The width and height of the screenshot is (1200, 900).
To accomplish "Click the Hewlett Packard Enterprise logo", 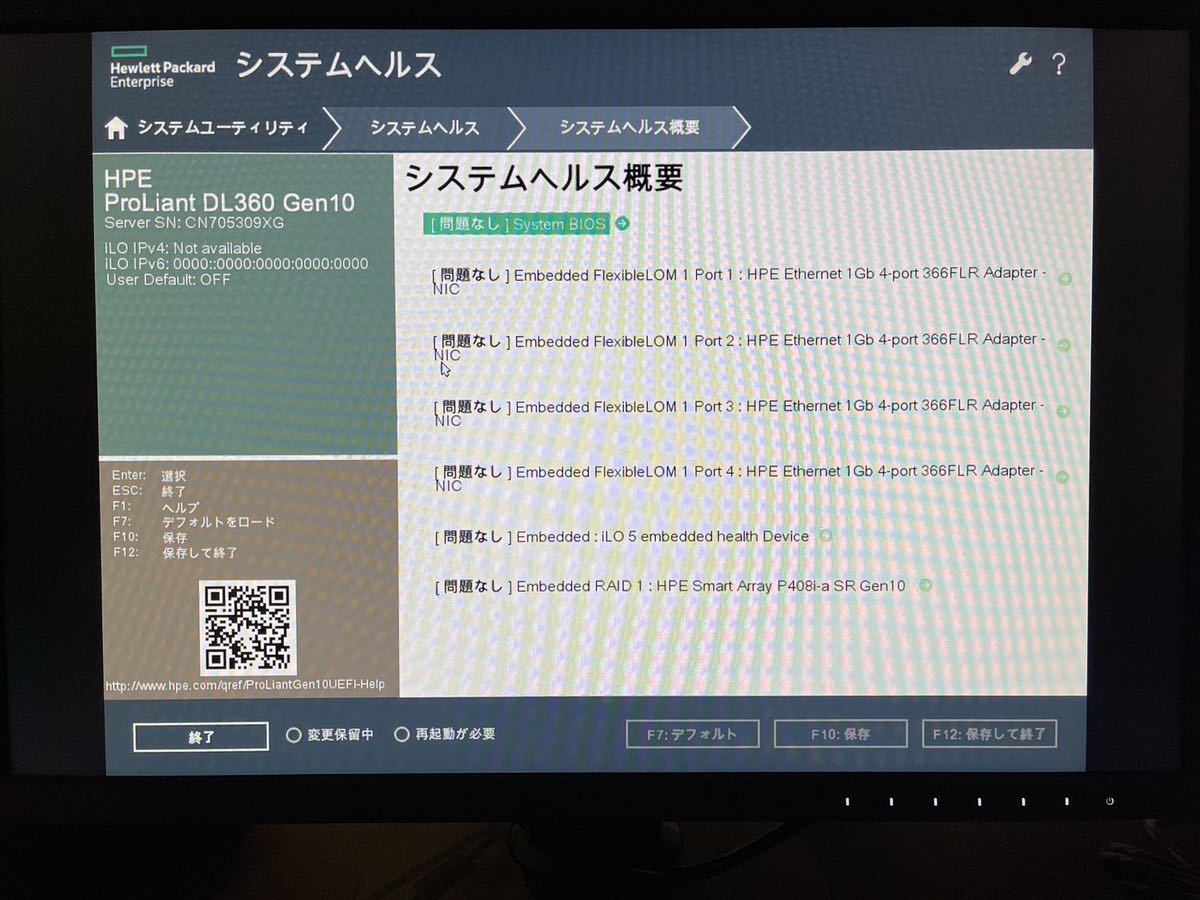I will 162,66.
